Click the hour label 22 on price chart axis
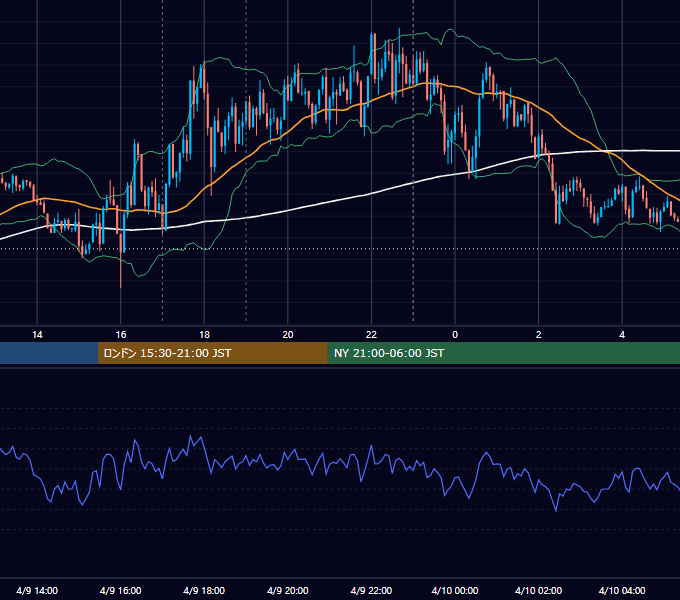 (371, 335)
